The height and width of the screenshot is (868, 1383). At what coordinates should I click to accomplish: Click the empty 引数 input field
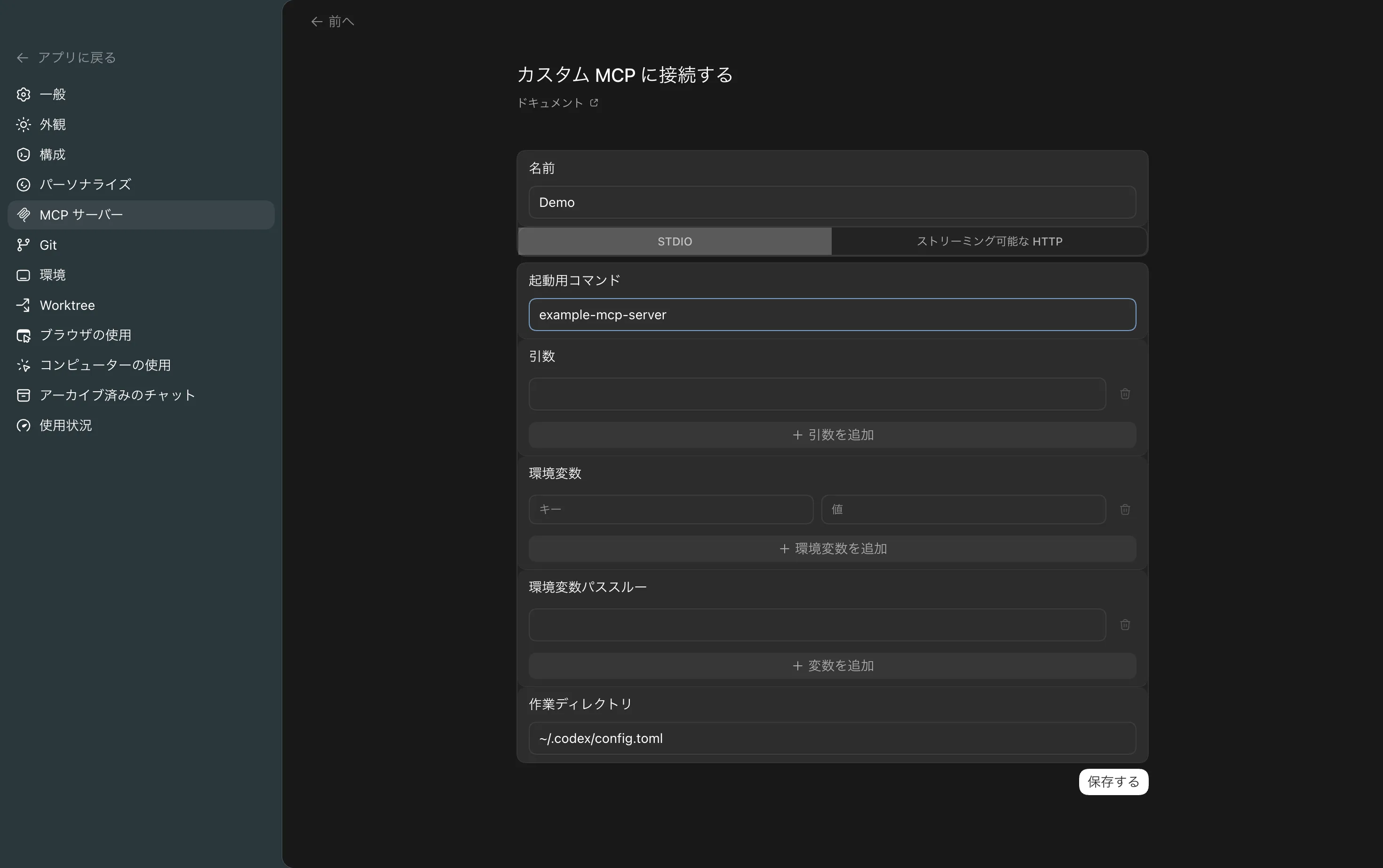tap(817, 394)
